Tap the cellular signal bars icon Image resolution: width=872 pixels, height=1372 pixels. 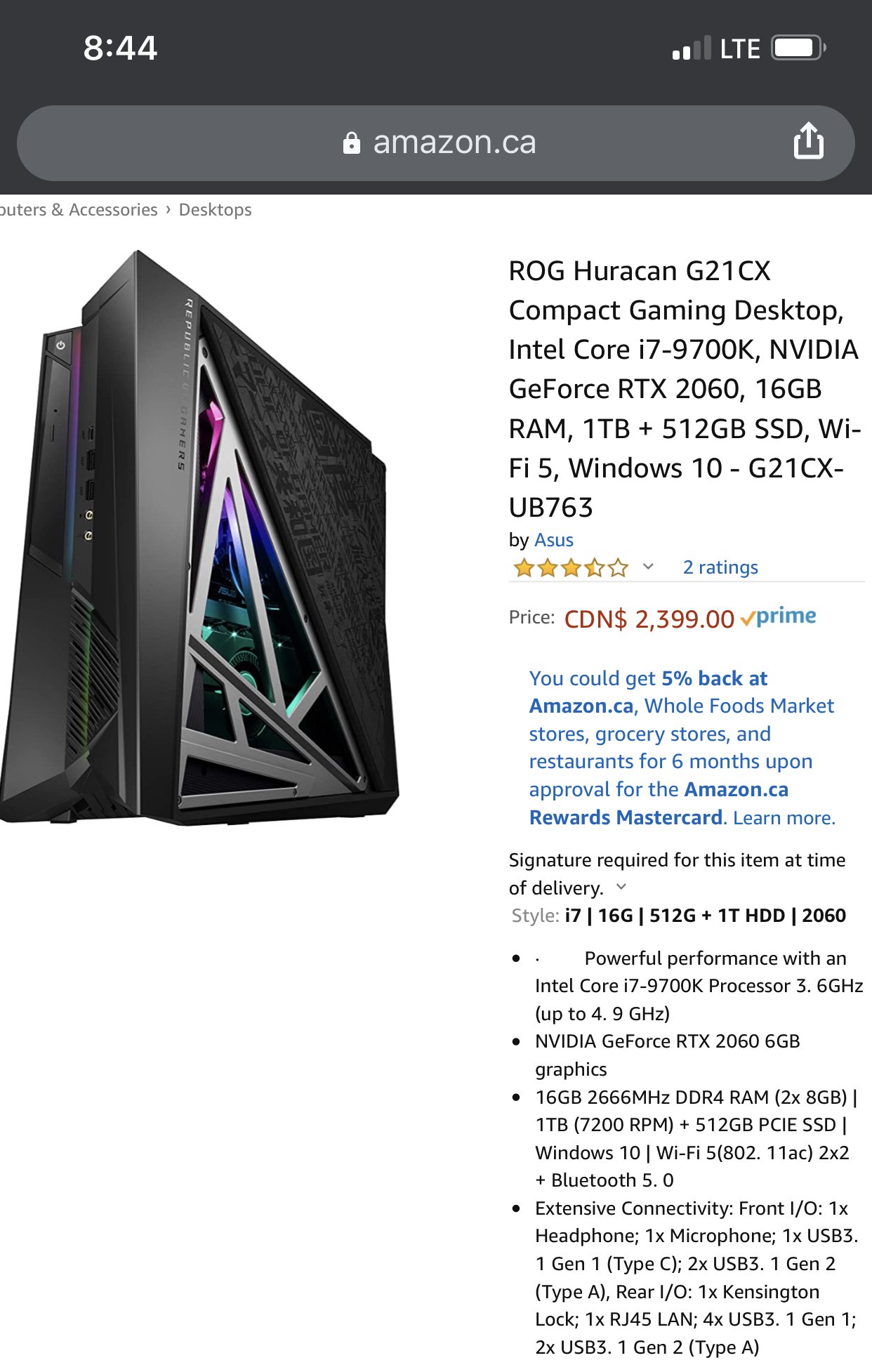coord(692,48)
